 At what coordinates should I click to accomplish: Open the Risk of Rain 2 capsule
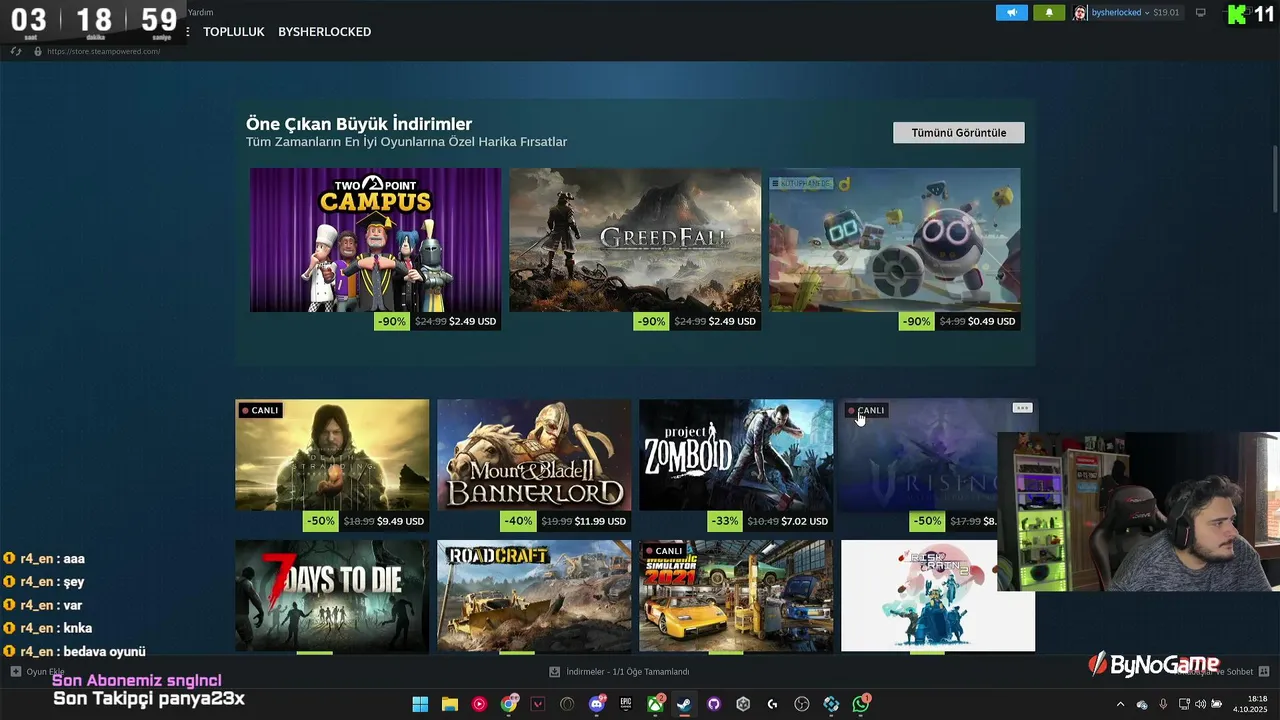(x=938, y=597)
